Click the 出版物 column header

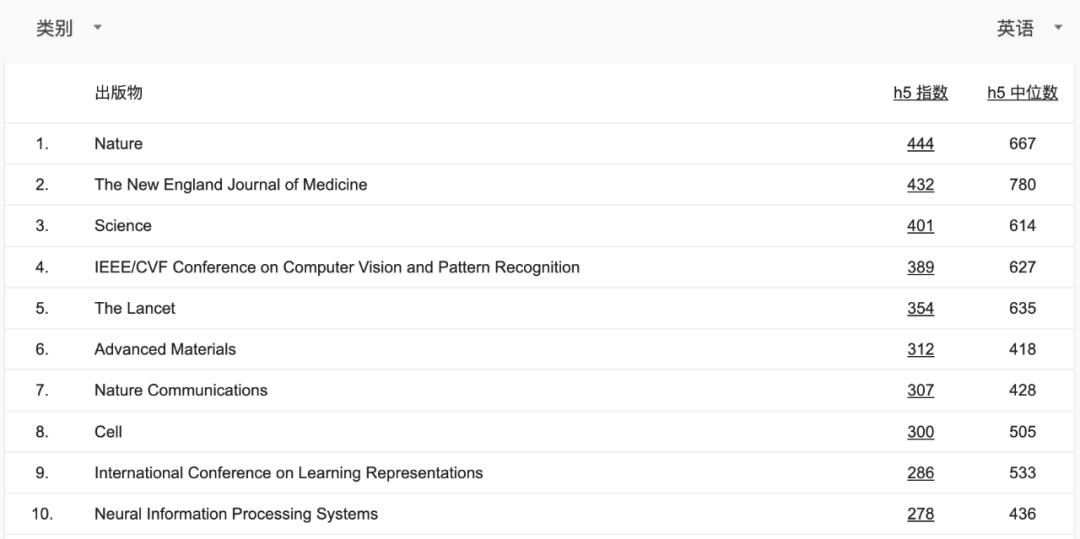(x=118, y=93)
